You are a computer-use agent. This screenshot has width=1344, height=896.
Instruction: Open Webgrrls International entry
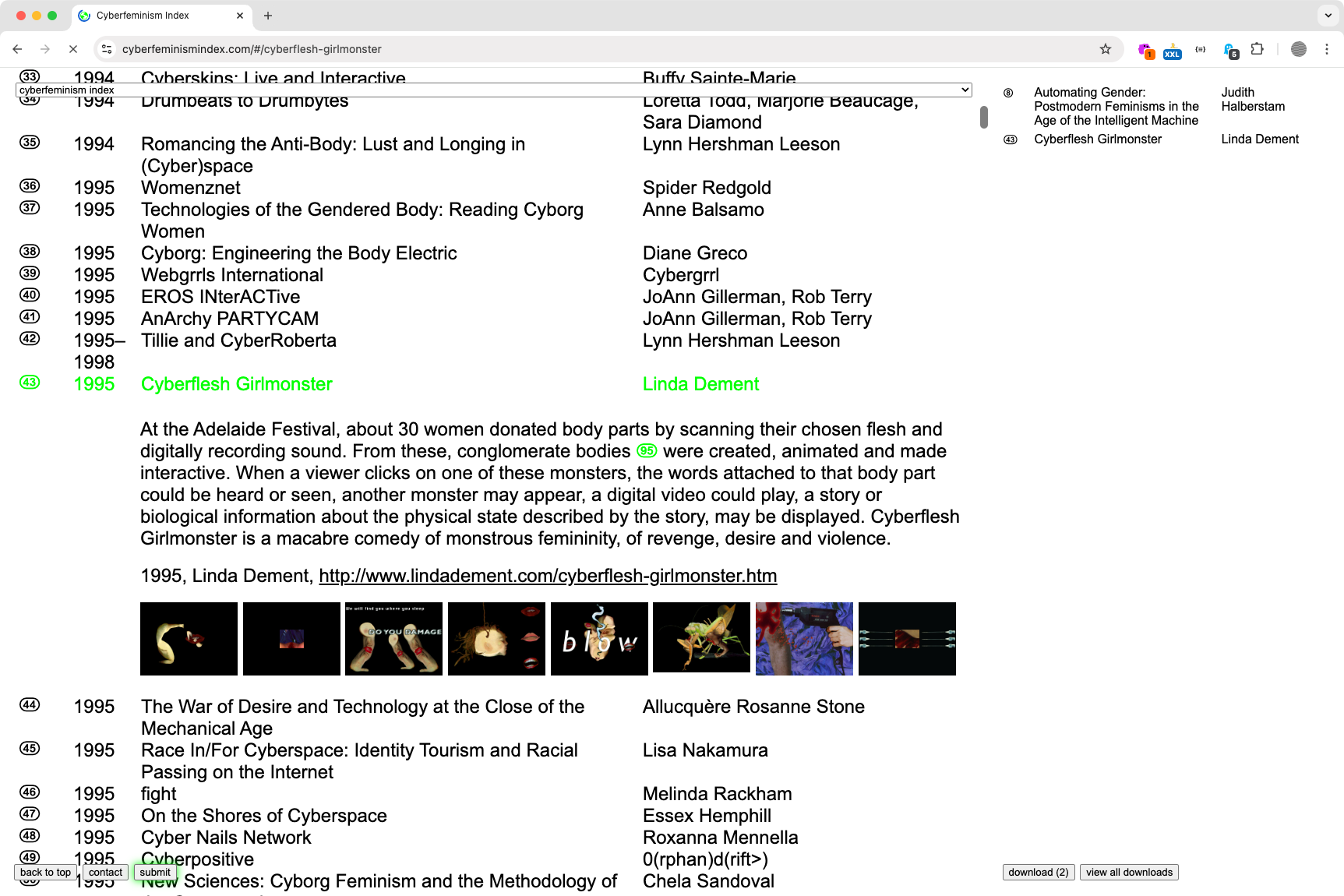232,275
